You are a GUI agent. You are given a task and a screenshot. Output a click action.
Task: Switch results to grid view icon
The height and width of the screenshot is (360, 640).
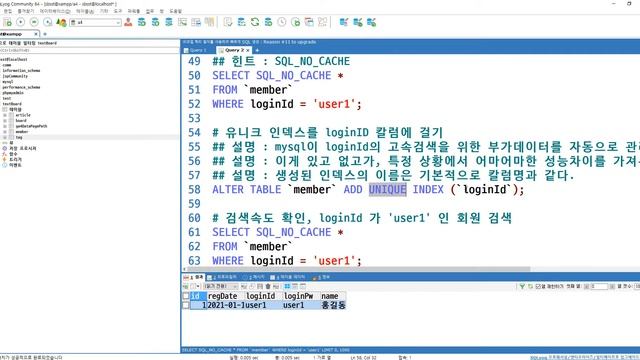point(287,287)
